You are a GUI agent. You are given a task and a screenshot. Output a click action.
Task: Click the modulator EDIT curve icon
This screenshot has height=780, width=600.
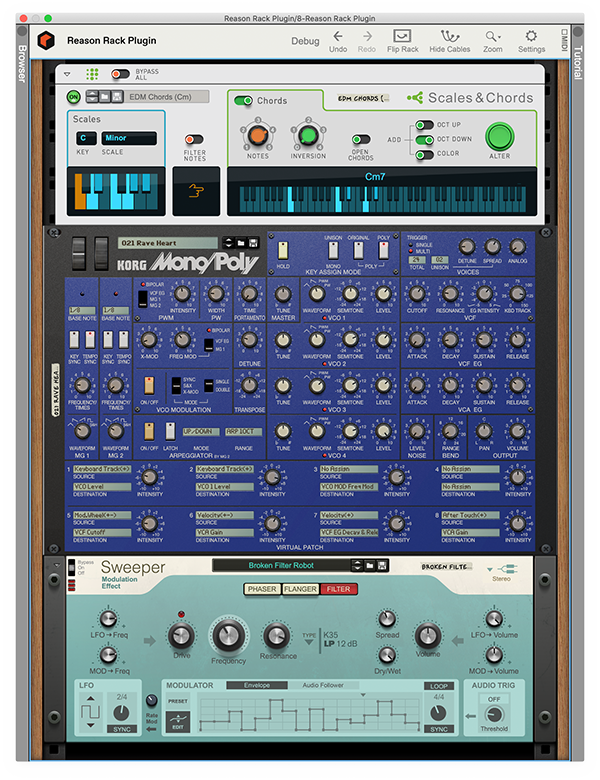[x=178, y=721]
